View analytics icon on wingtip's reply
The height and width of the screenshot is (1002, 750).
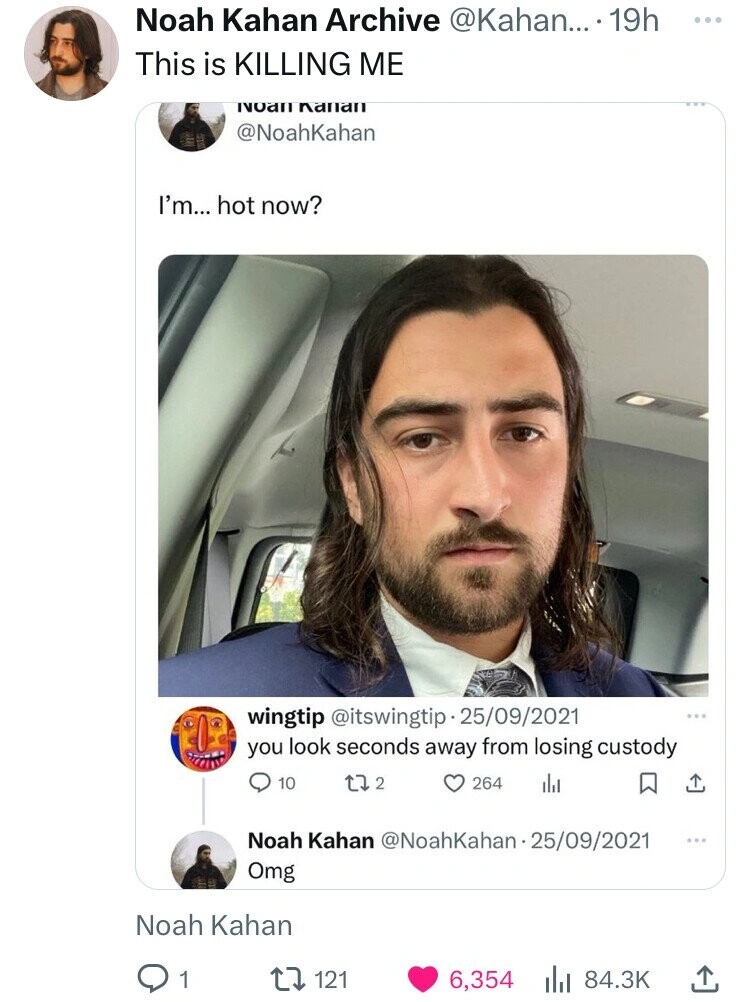(x=551, y=782)
